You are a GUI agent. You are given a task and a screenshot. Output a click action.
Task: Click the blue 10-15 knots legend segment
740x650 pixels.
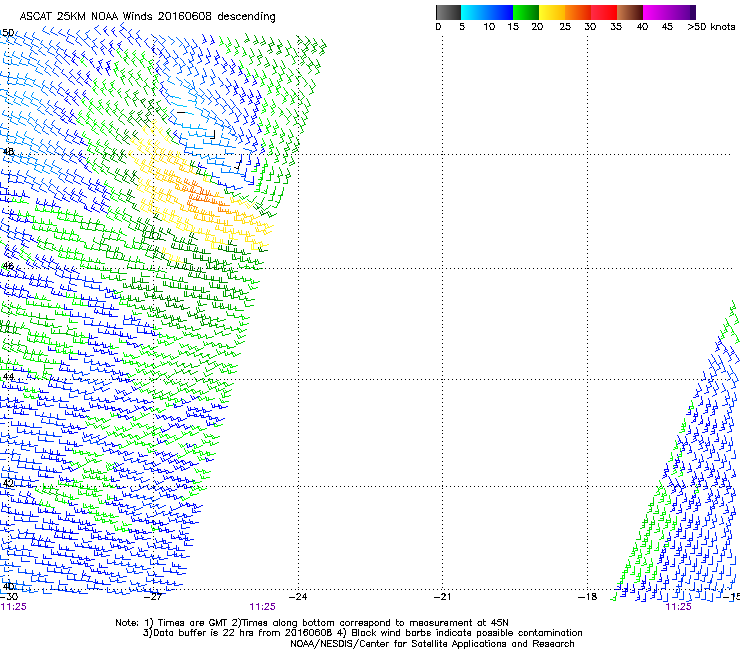(x=500, y=12)
